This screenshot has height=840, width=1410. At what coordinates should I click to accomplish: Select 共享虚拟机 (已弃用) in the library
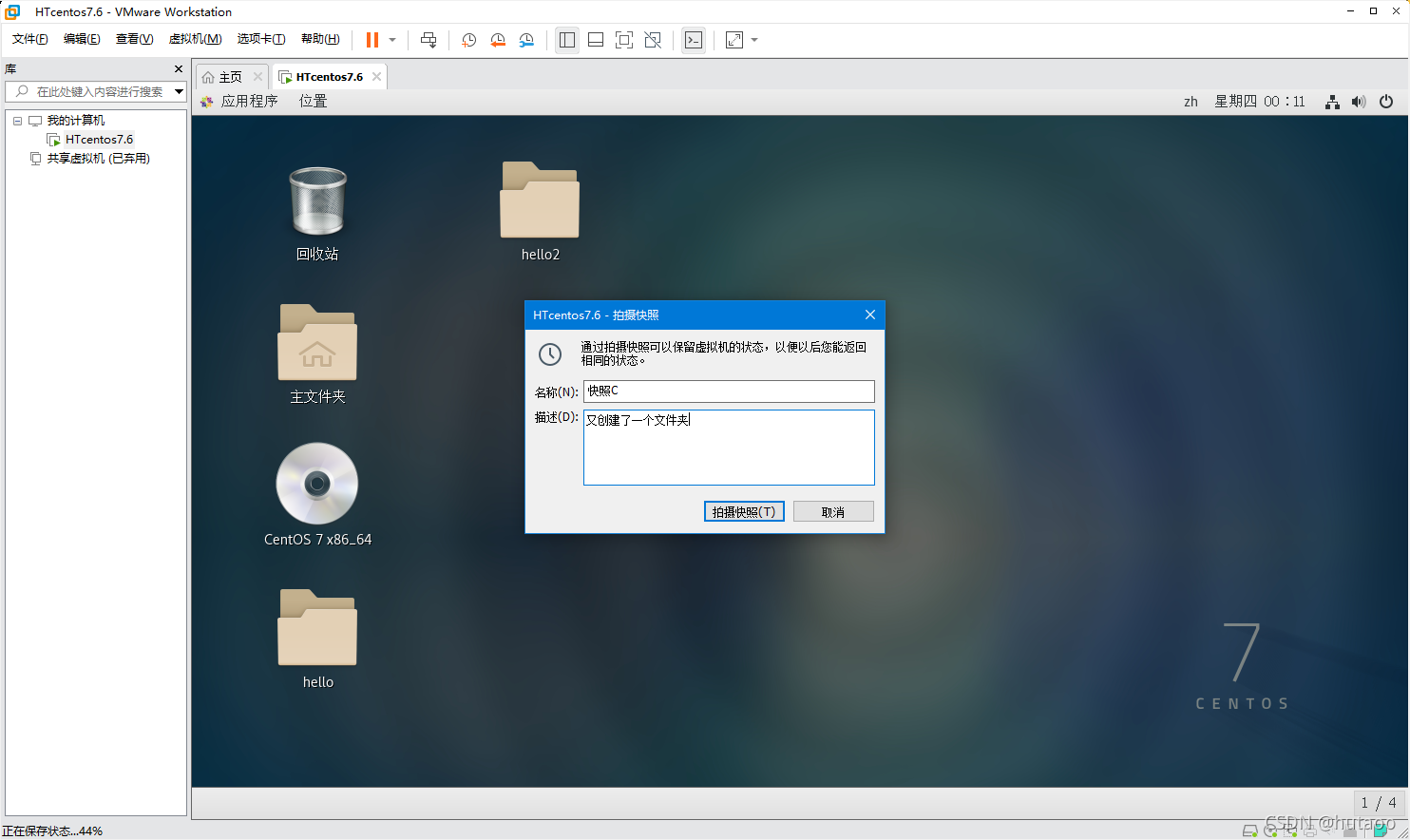tap(99, 159)
